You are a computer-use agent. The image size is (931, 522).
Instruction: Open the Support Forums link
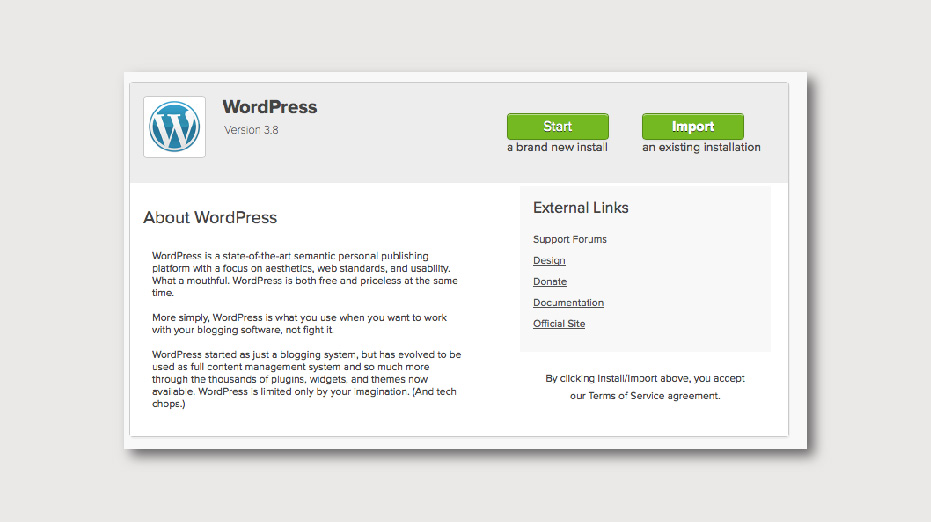pos(569,239)
